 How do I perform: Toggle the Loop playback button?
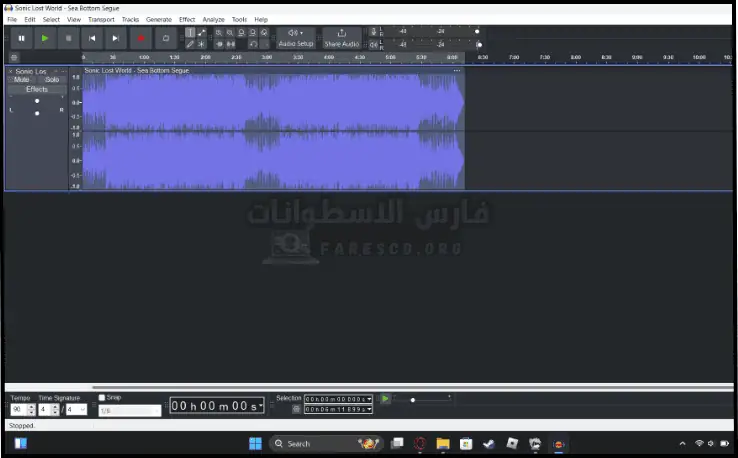pos(165,38)
